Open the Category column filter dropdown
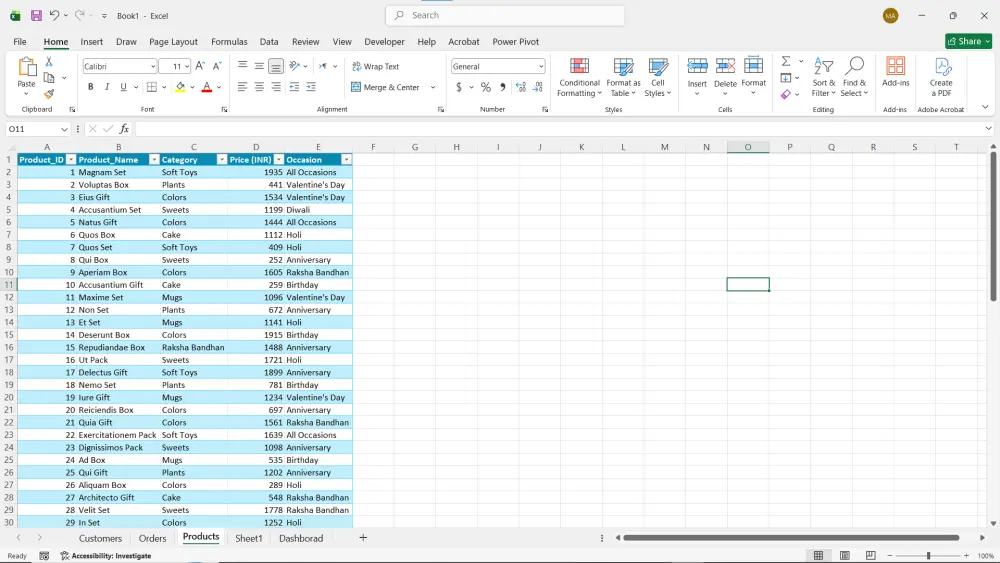 221,159
